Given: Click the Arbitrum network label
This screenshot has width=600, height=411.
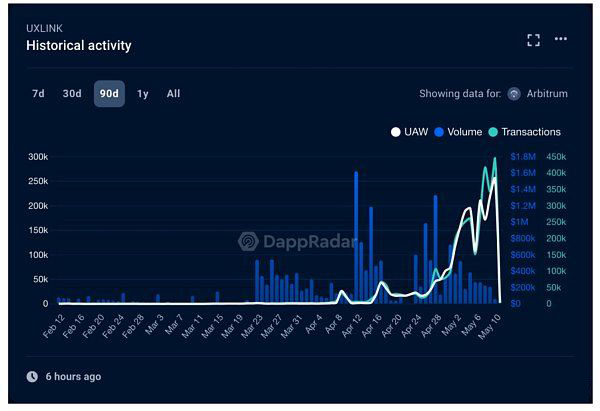Looking at the screenshot, I should point(549,94).
